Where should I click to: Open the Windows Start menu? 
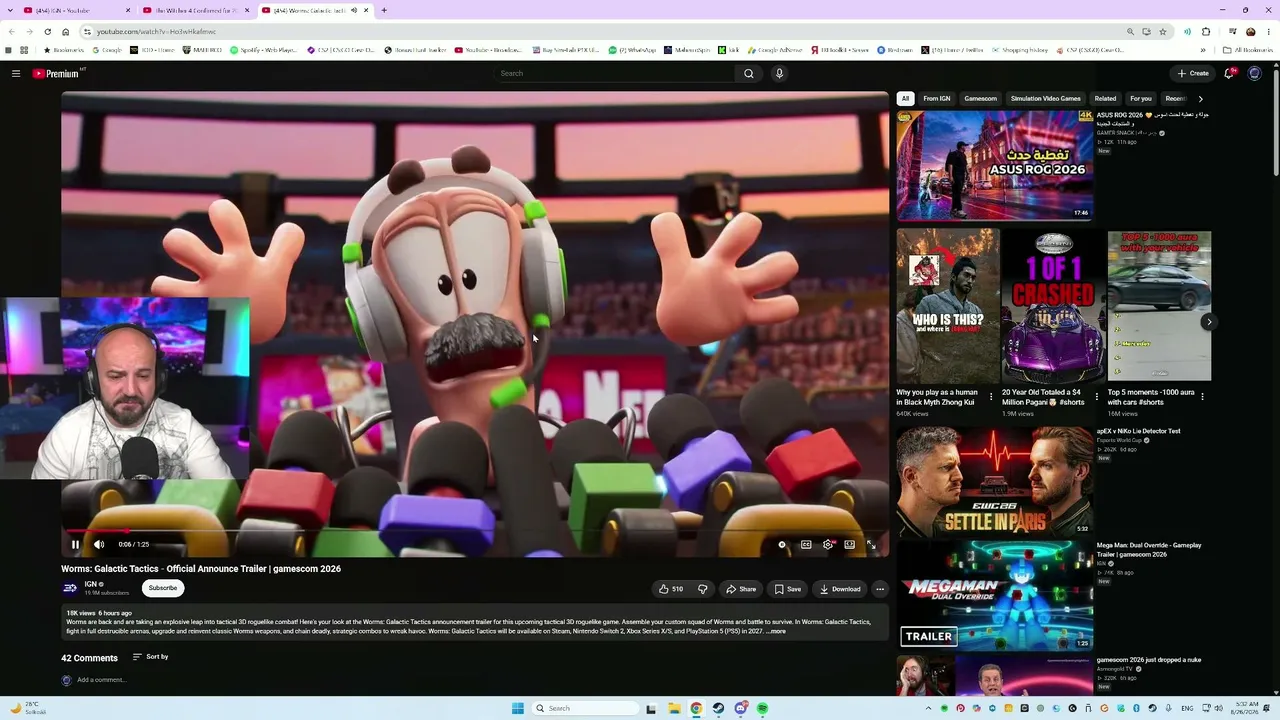point(517,708)
